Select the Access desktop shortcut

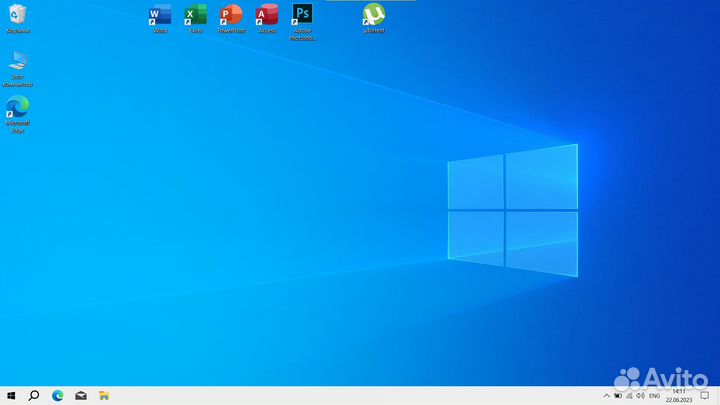click(267, 18)
